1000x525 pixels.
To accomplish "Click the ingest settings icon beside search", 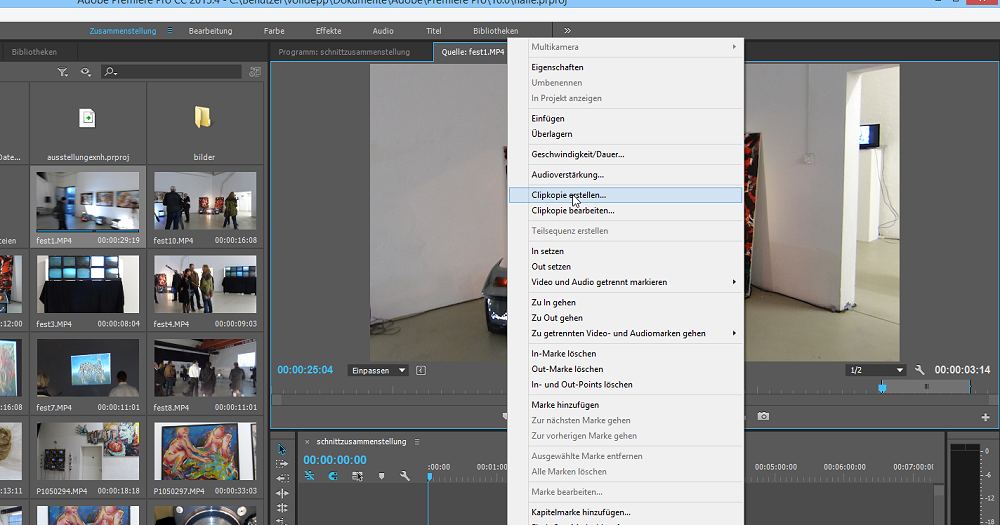I will click(255, 72).
